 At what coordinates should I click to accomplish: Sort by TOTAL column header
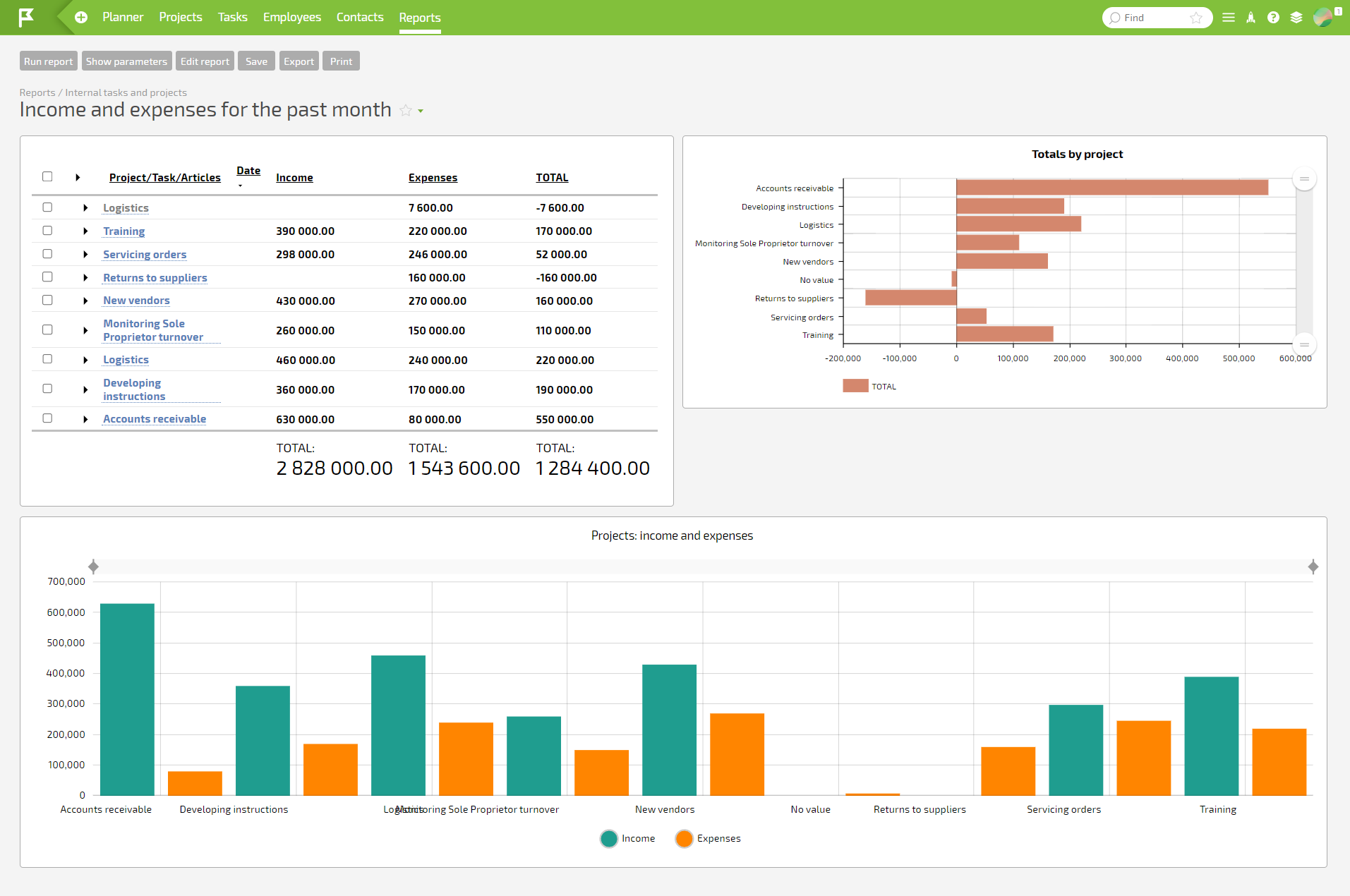coord(552,178)
